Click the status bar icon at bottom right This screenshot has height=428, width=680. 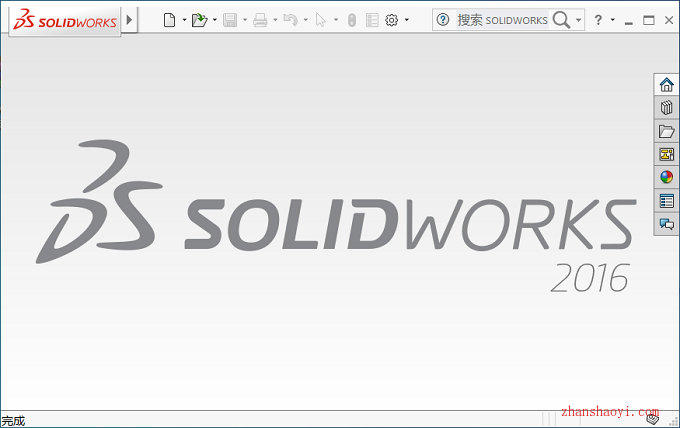[653, 420]
